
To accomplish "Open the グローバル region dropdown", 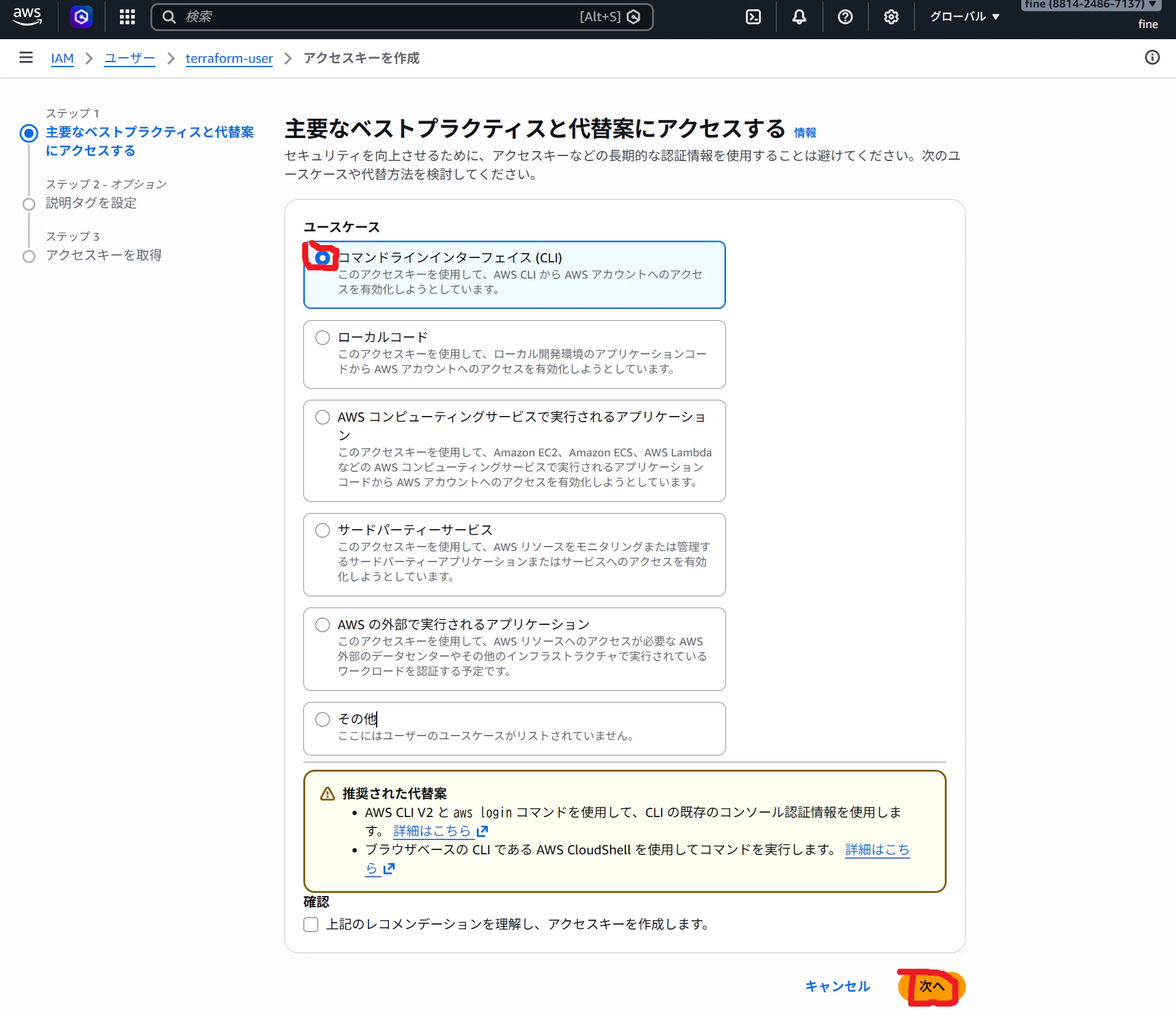I will (x=965, y=17).
